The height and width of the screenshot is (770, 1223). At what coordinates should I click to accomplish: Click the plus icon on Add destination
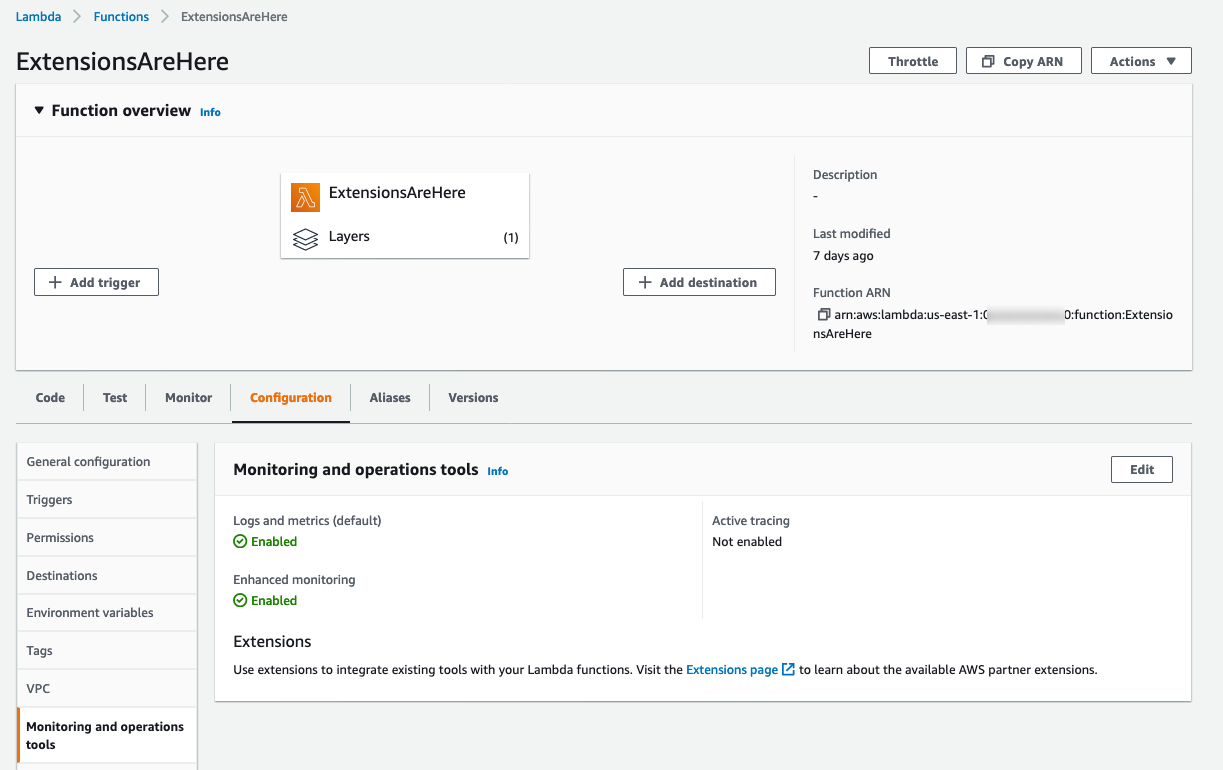(x=645, y=283)
